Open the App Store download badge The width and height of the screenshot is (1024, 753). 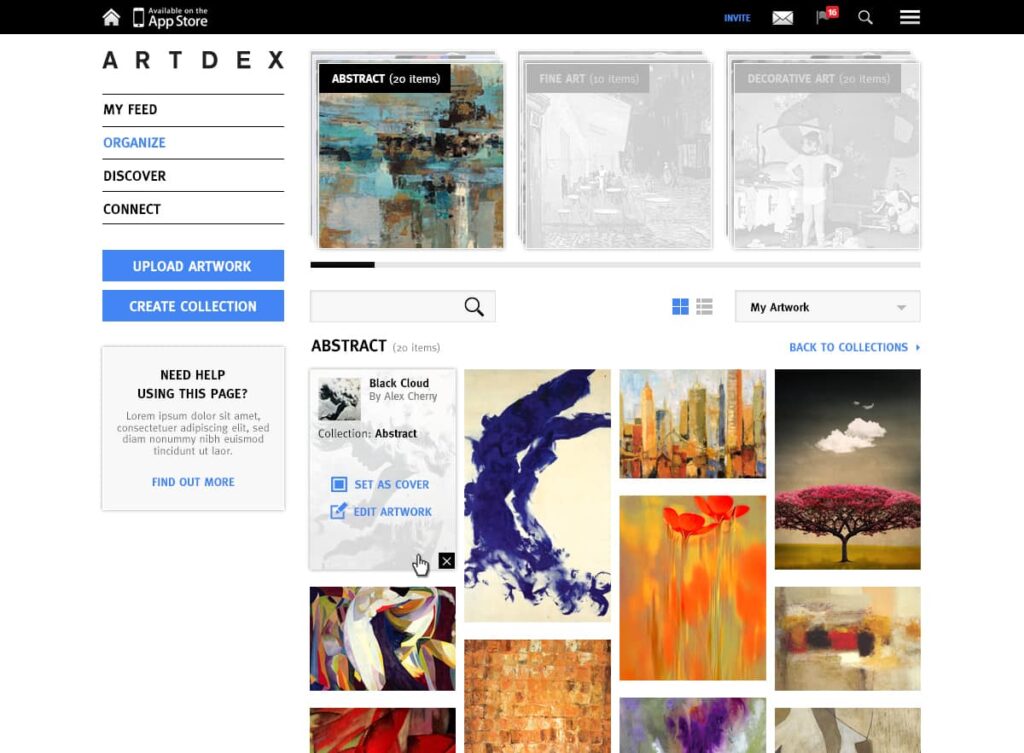[171, 17]
